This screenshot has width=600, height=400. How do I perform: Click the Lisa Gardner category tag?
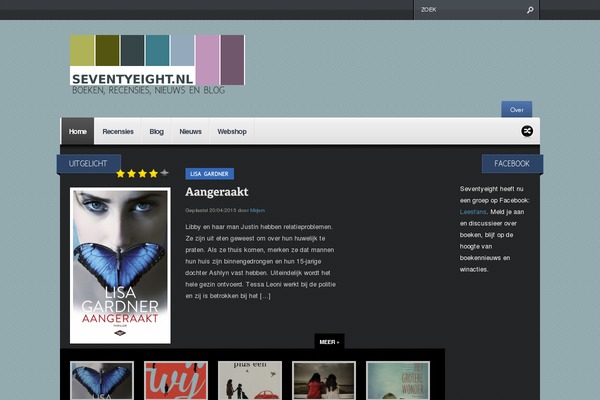209,174
